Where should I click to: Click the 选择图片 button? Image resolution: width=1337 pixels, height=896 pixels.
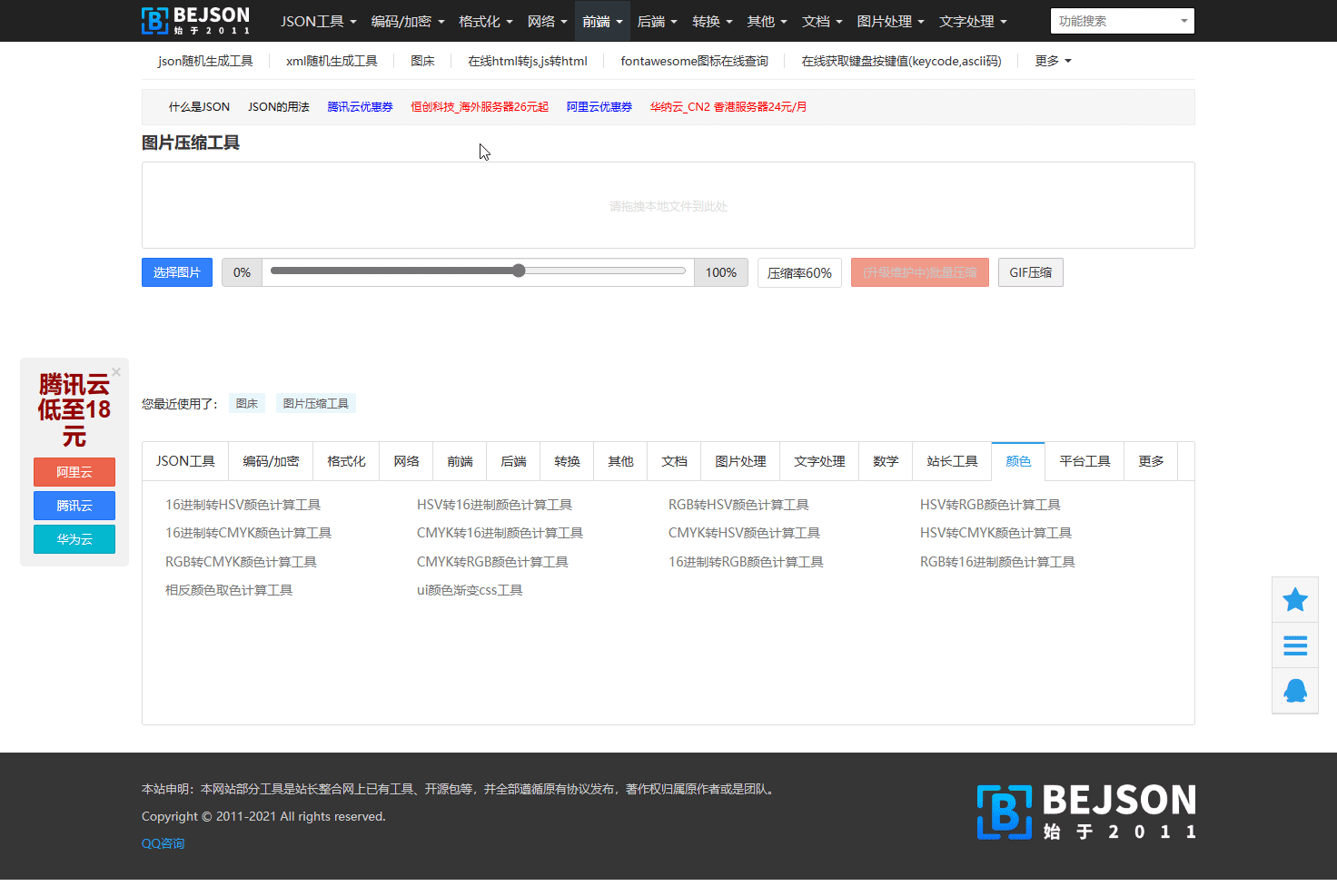click(177, 272)
